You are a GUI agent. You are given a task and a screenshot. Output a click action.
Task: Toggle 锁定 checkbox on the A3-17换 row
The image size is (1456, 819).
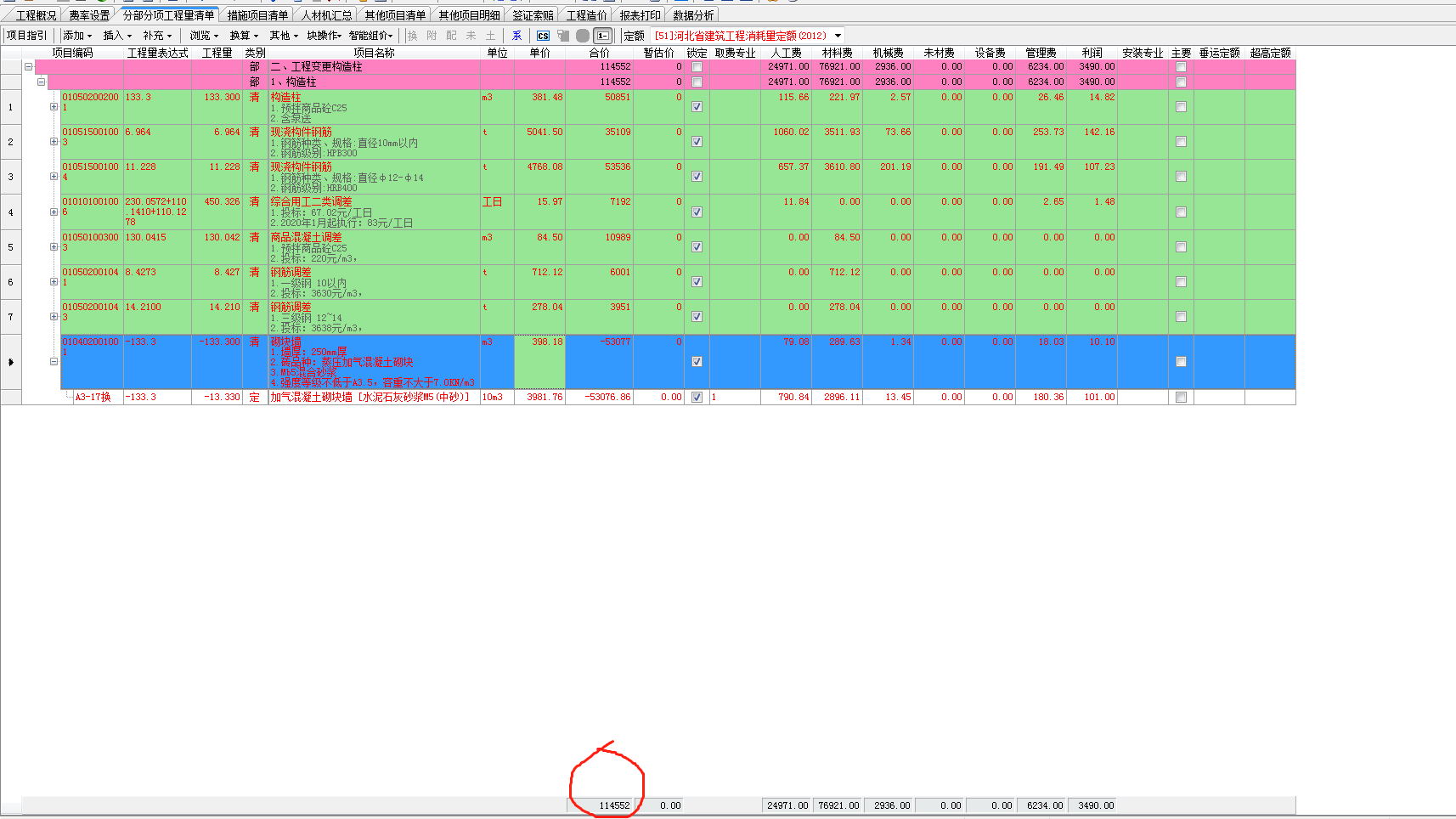697,398
